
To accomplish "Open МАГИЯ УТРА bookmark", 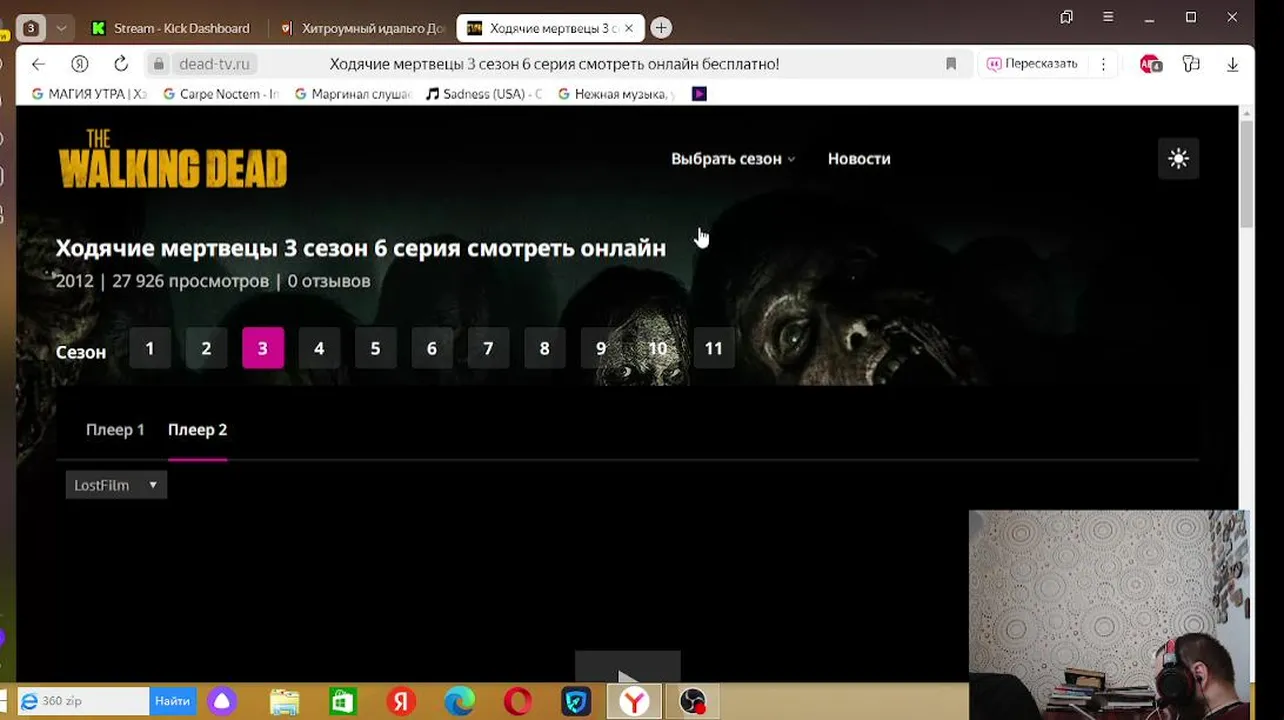I will coord(89,94).
